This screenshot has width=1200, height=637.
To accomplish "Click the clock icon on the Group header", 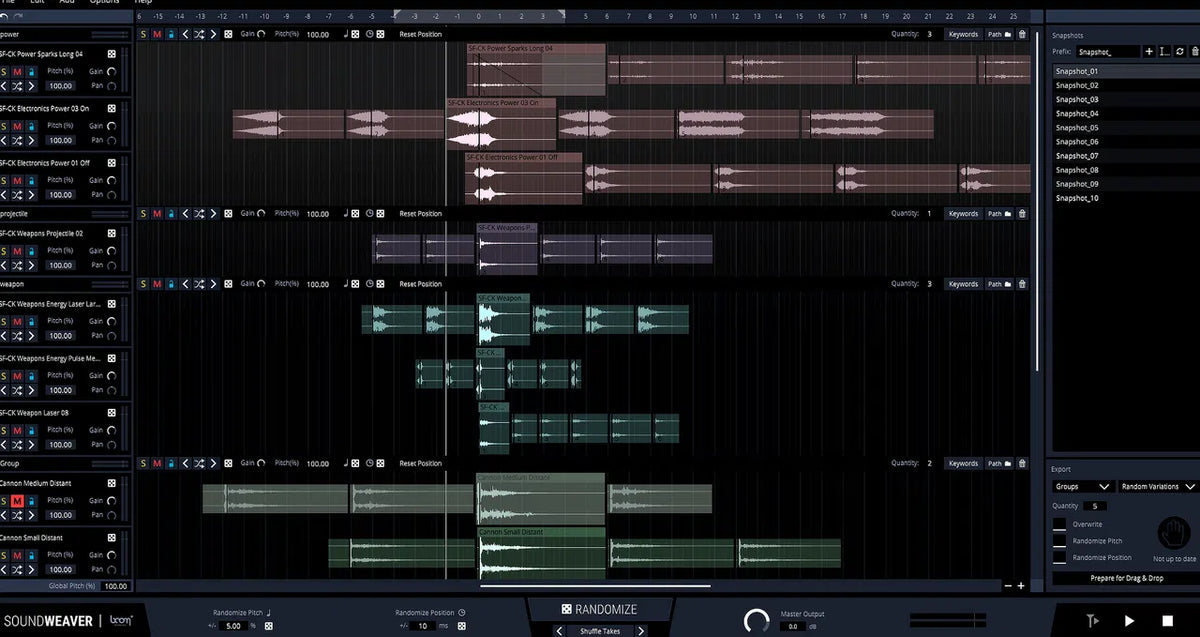I will tap(369, 463).
